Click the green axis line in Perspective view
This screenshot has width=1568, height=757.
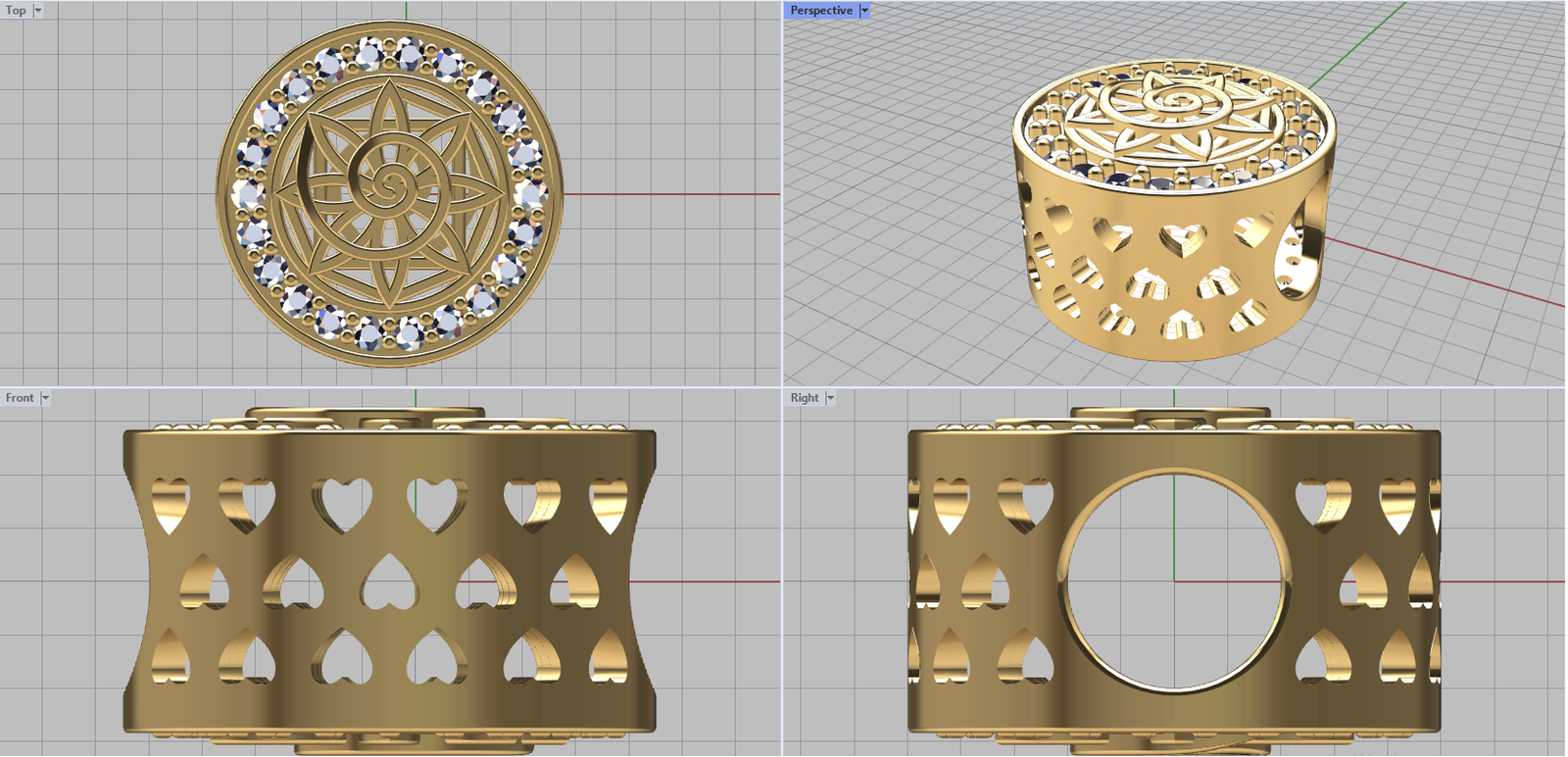(1362, 39)
